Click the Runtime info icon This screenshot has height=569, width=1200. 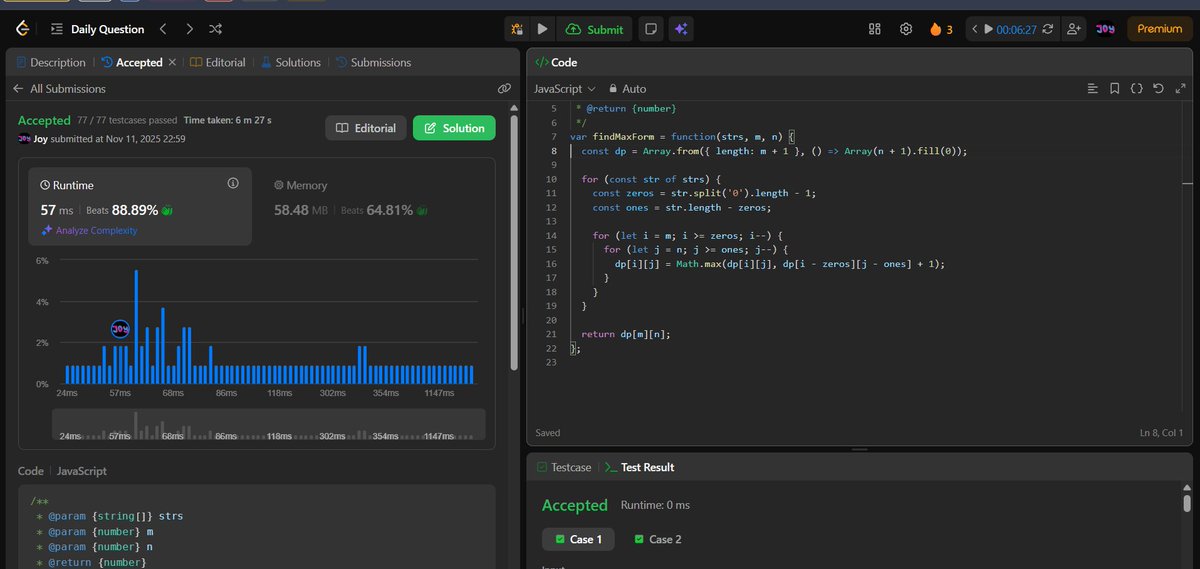233,184
